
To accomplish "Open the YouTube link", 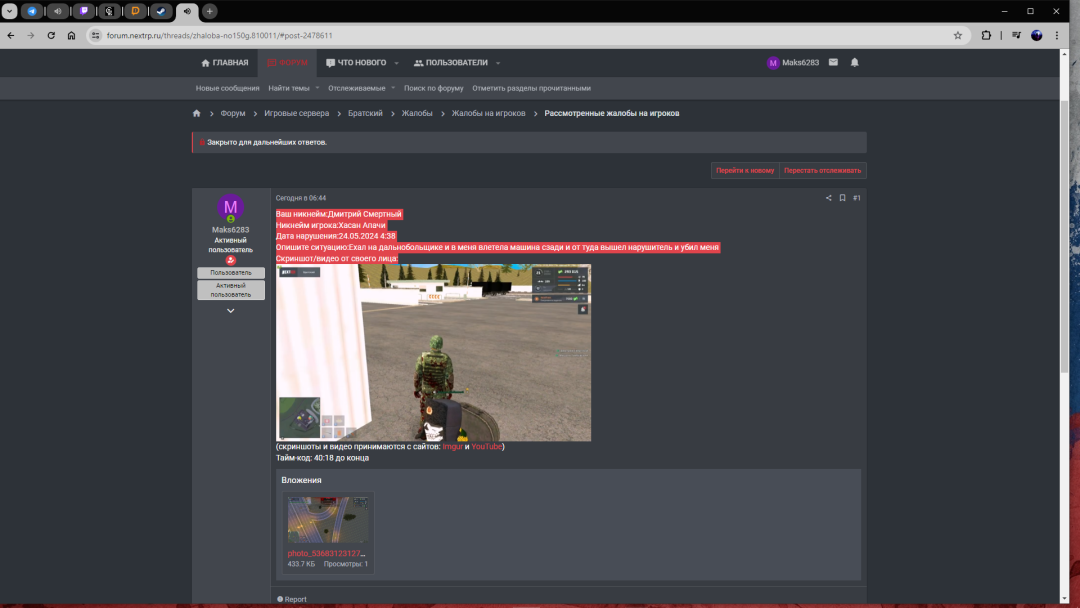I will click(x=487, y=447).
